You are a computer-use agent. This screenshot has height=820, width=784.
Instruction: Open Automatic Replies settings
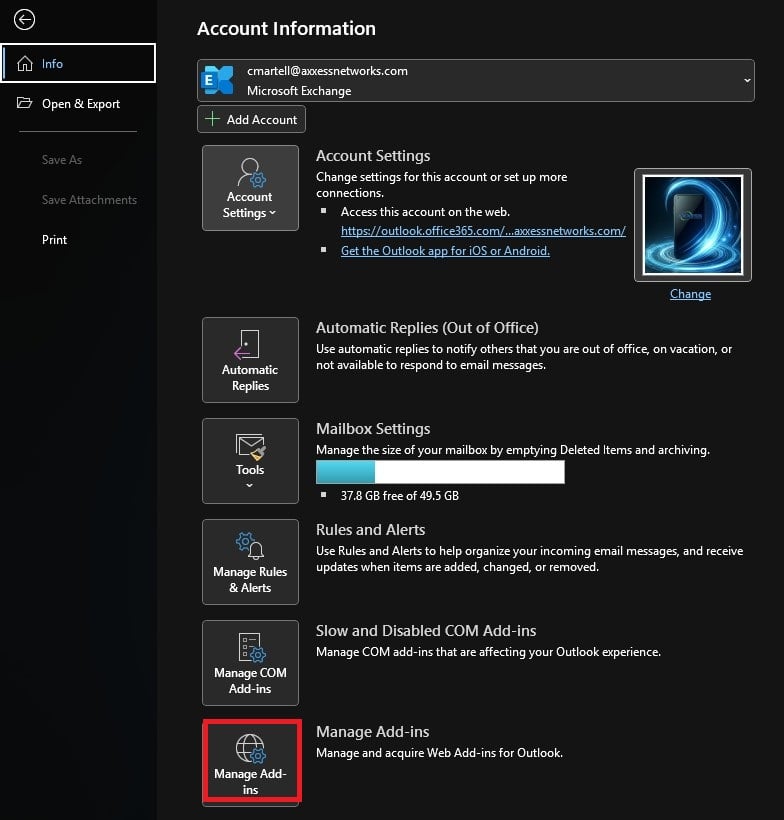(250, 360)
